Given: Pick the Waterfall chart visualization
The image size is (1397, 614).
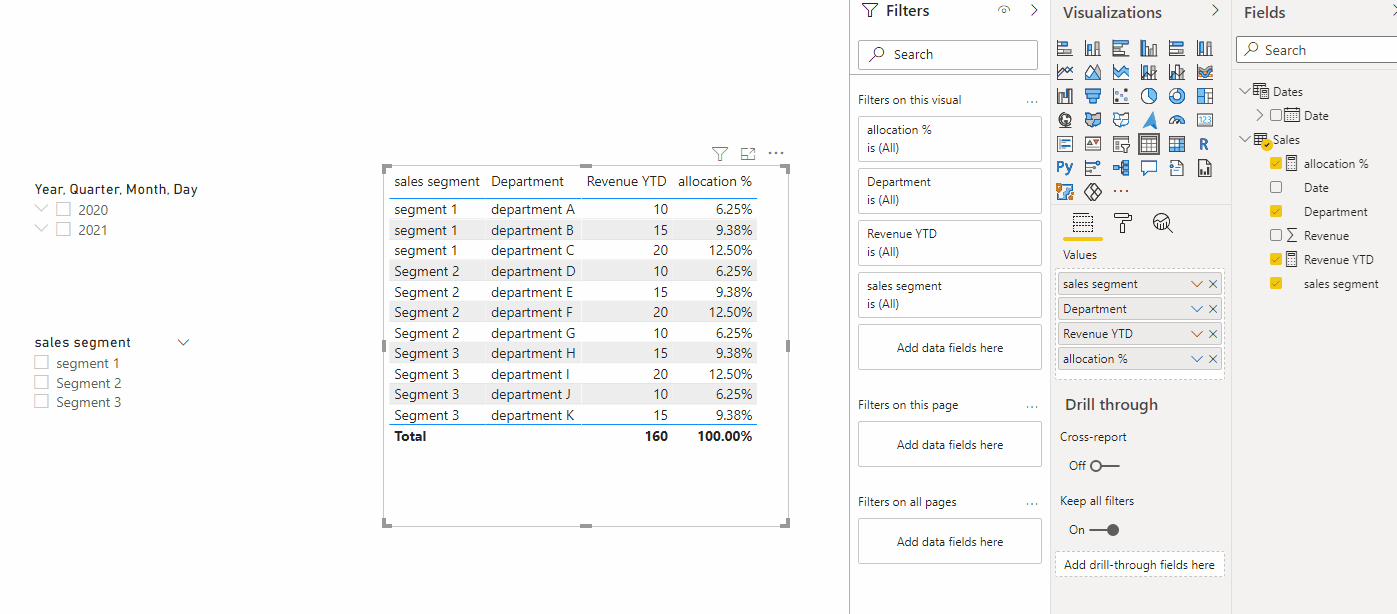Looking at the screenshot, I should 1065,96.
